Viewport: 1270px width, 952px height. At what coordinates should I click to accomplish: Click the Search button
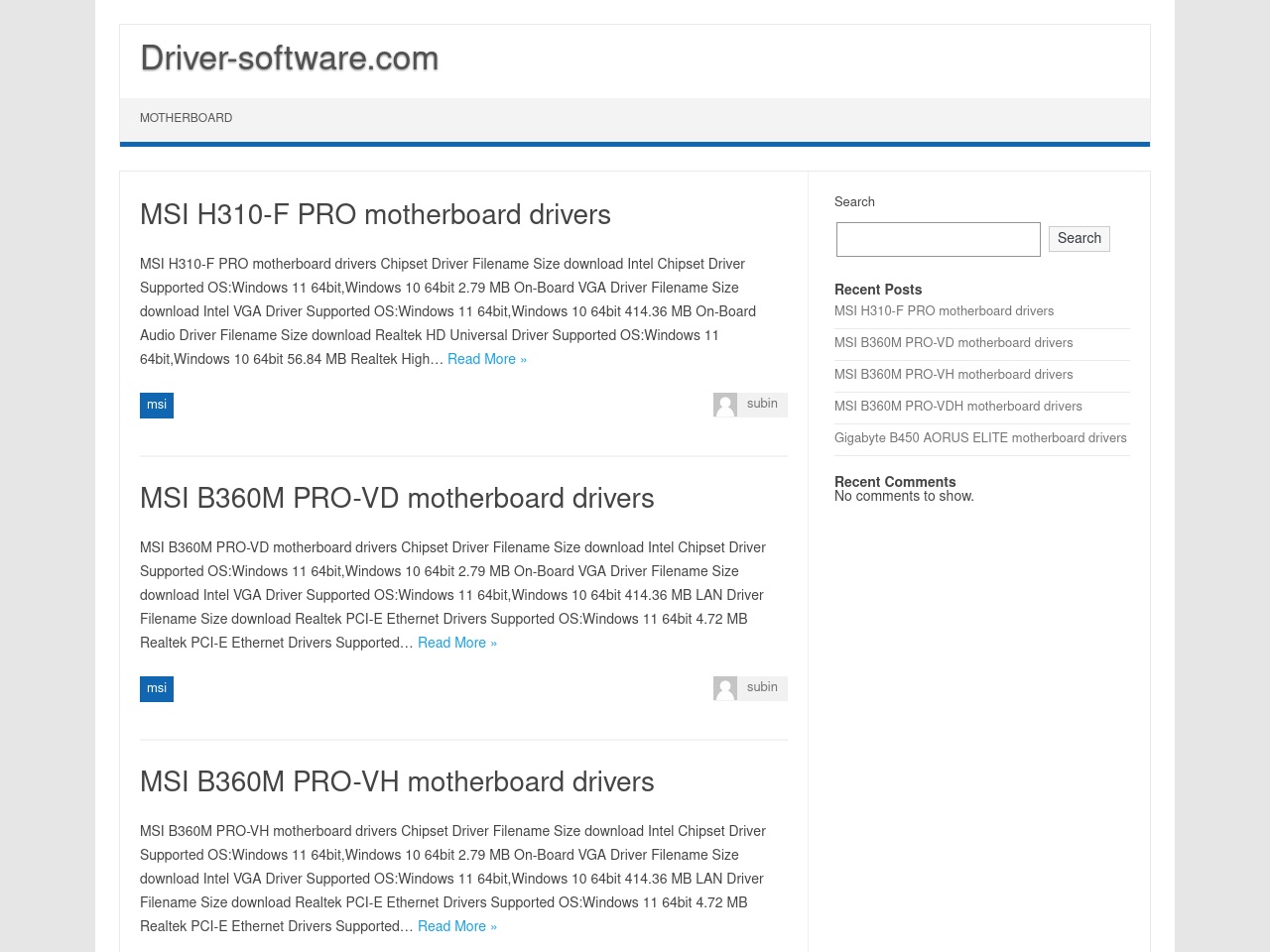pos(1079,239)
